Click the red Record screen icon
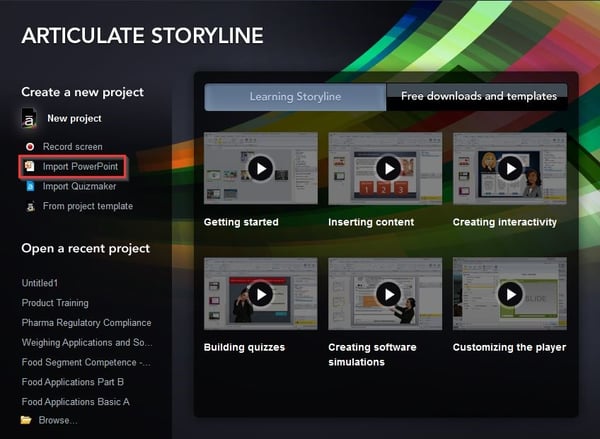The image size is (600, 439). [30, 147]
